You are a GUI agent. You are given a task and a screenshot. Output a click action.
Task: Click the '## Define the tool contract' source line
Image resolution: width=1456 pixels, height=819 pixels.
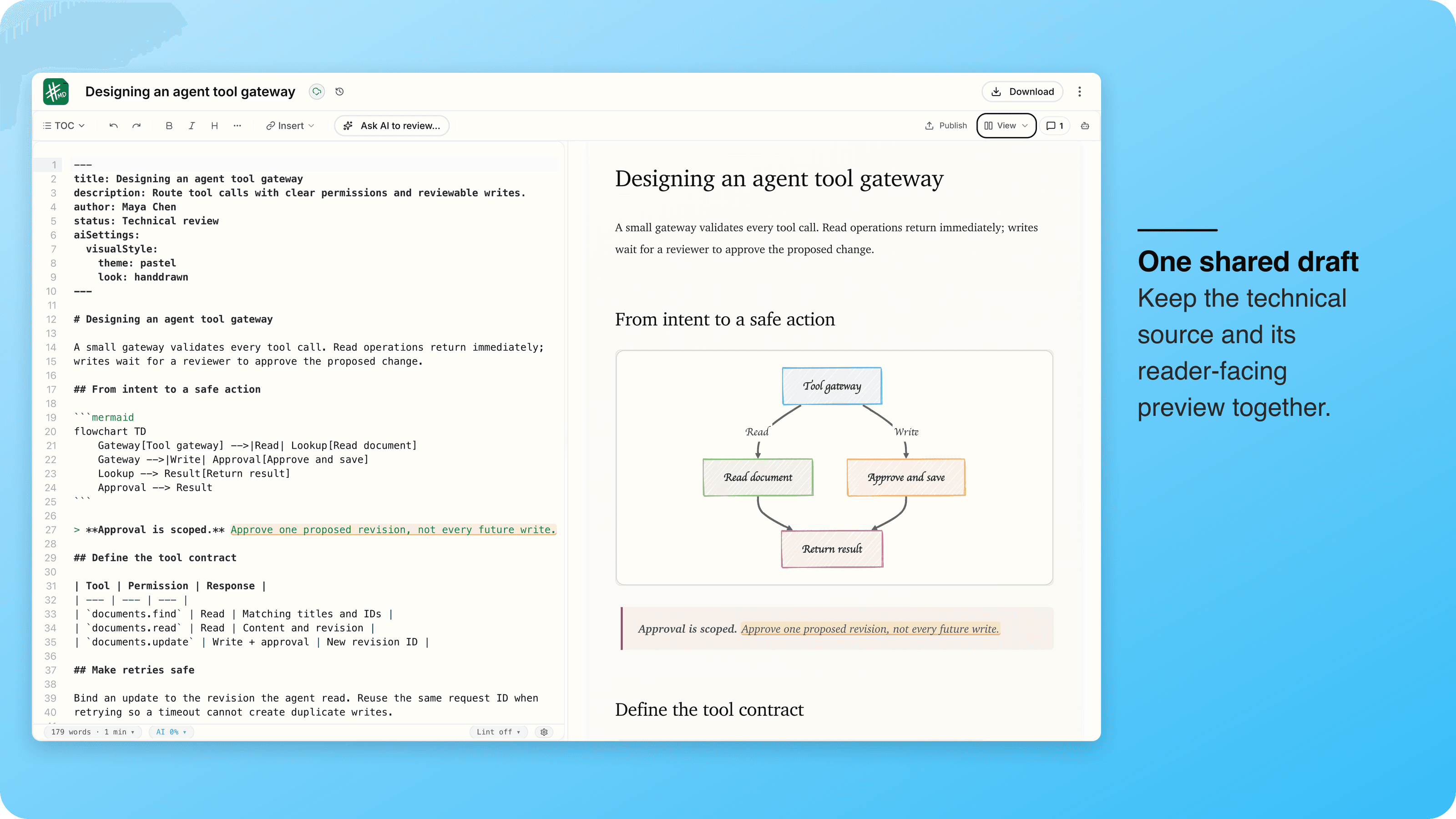155,558
